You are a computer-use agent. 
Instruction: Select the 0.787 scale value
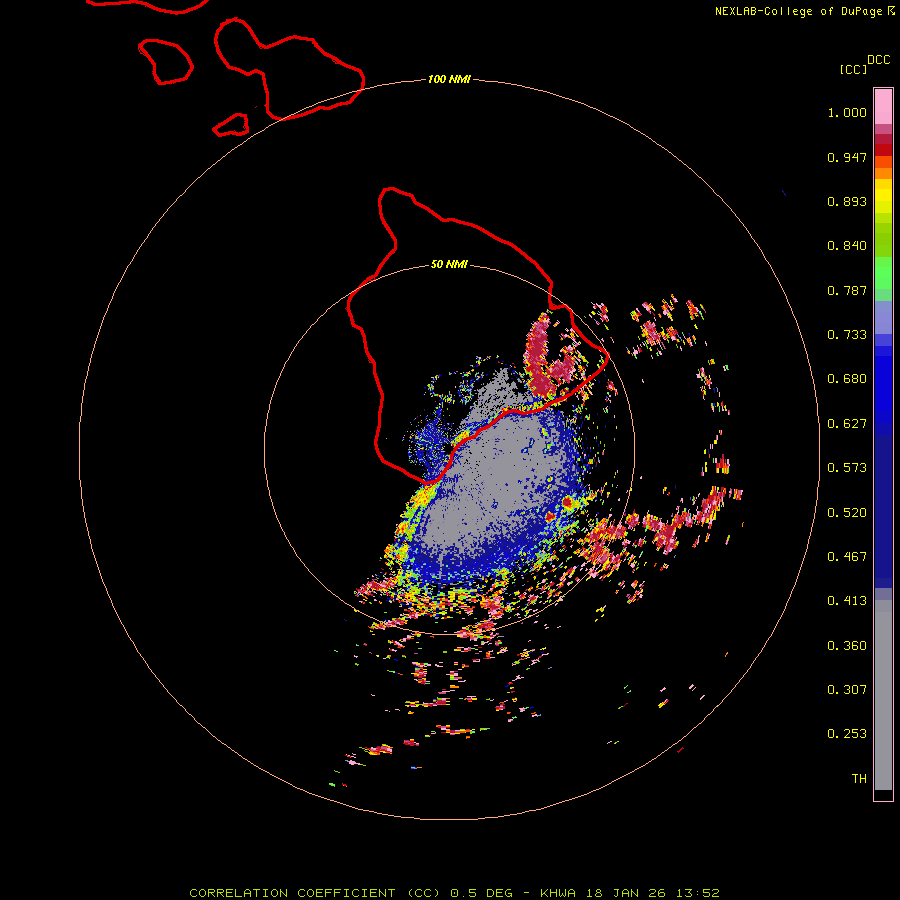point(847,290)
